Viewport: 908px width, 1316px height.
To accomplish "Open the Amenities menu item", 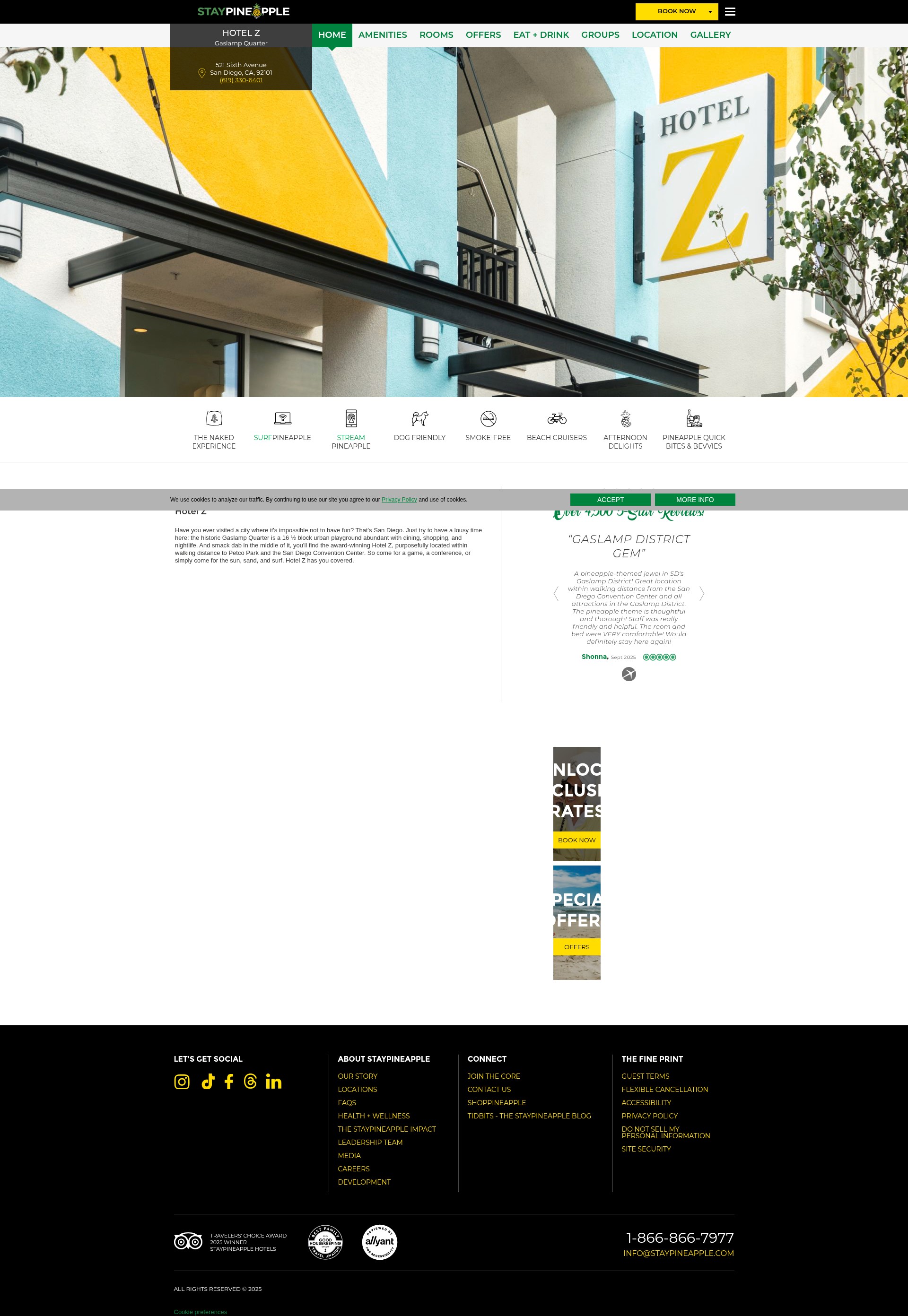I will (382, 35).
